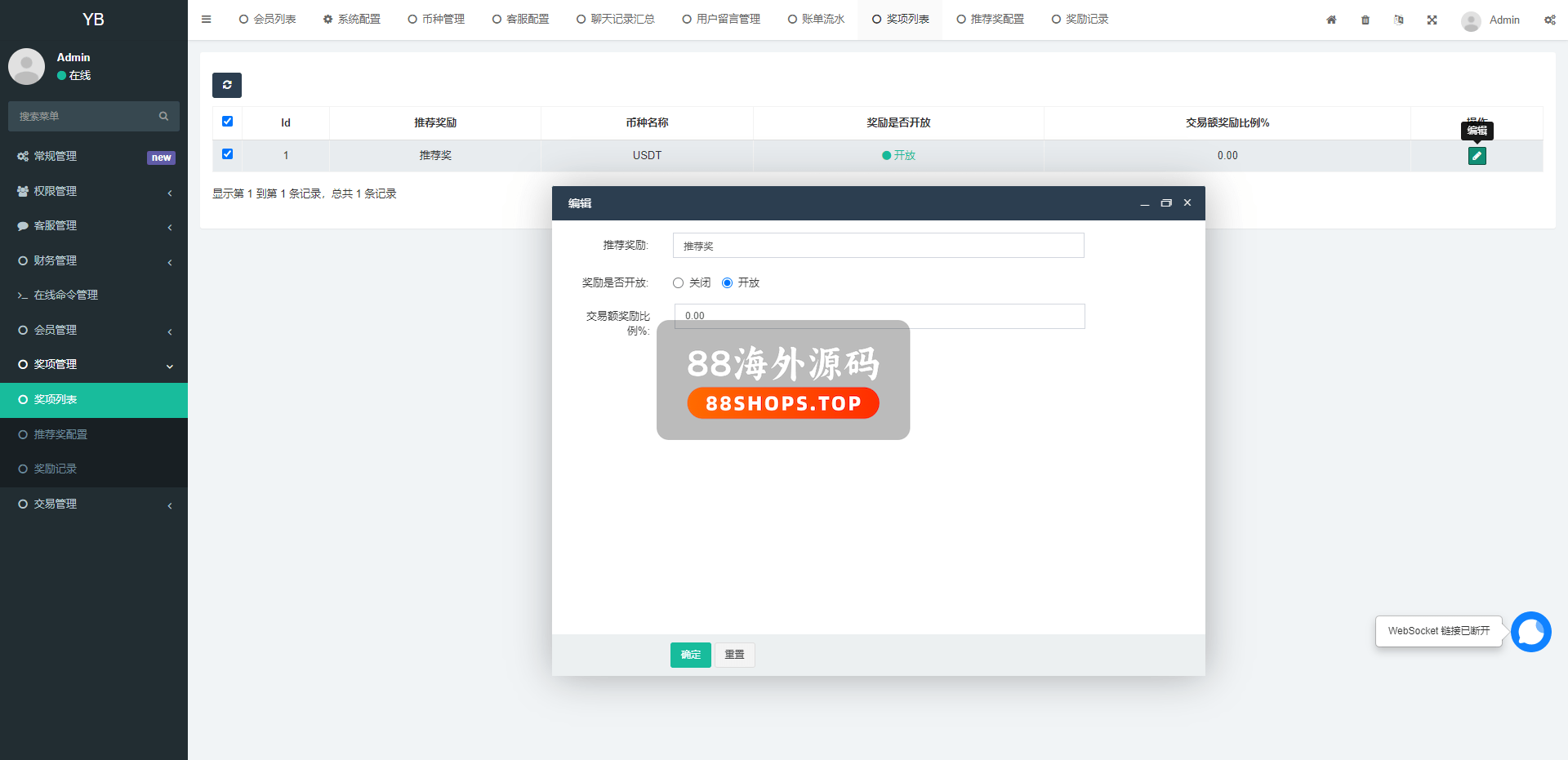Expand the 权限管理 sidebar menu

(94, 191)
